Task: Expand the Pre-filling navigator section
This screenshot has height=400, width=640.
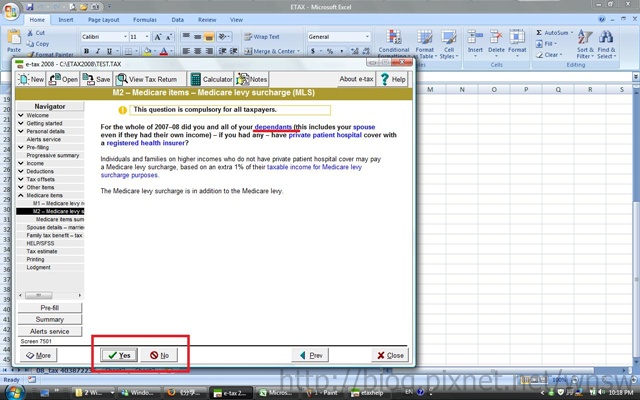Action: click(x=21, y=147)
